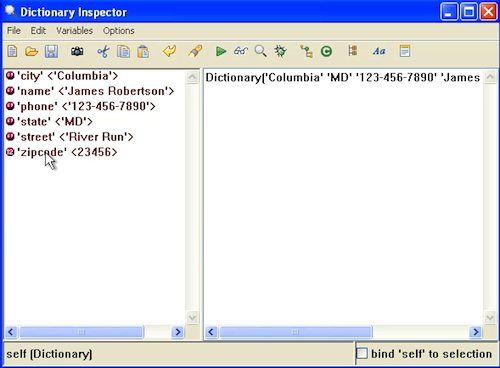The width and height of the screenshot is (500, 368).
Task: Click the paintbrush toolbar icon
Action: point(195,51)
